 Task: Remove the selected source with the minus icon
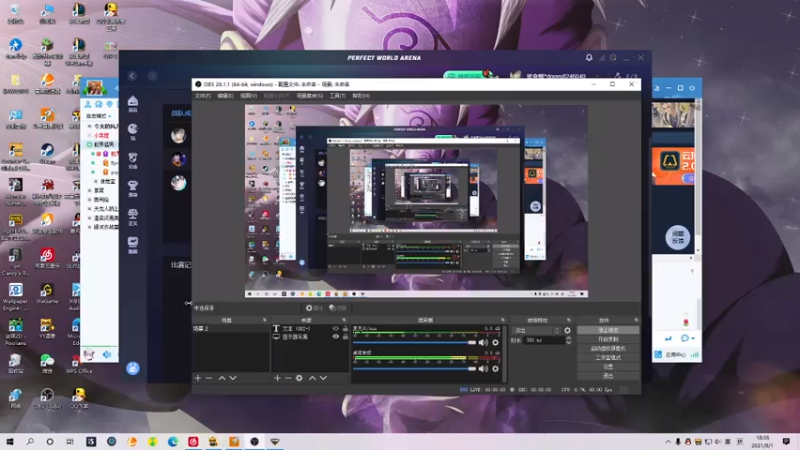(x=288, y=378)
